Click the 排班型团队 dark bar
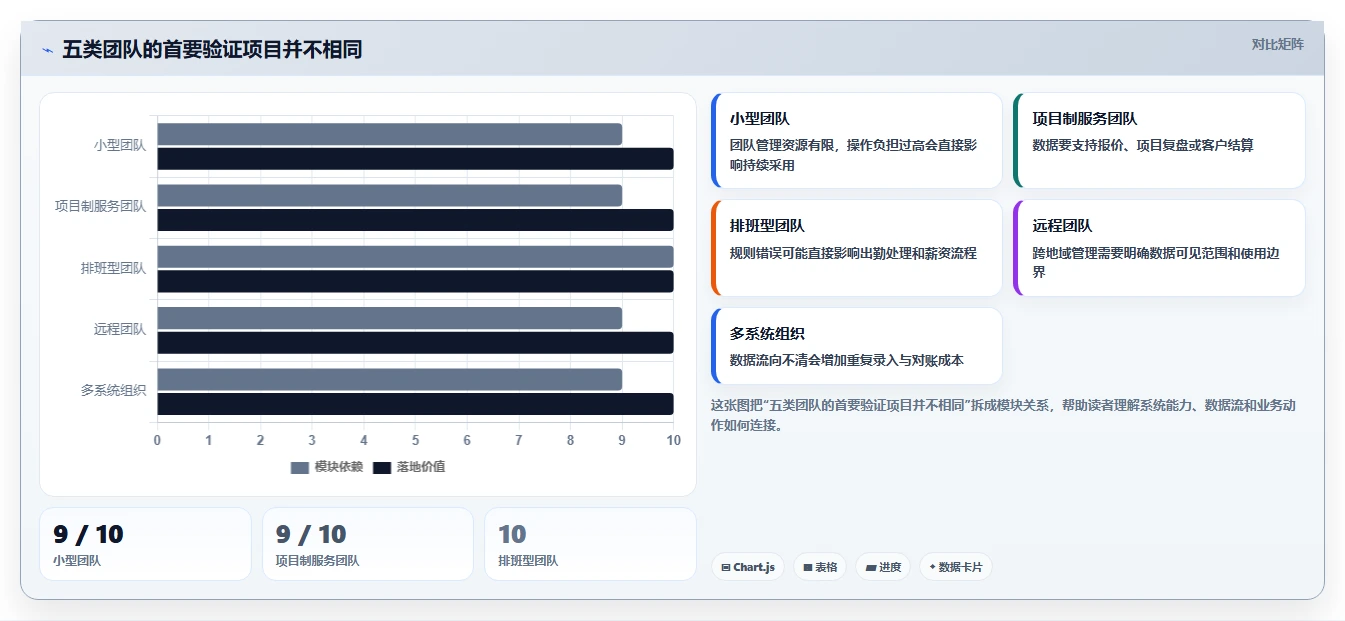Viewport: 1345px width, 621px height. pyautogui.click(x=415, y=281)
